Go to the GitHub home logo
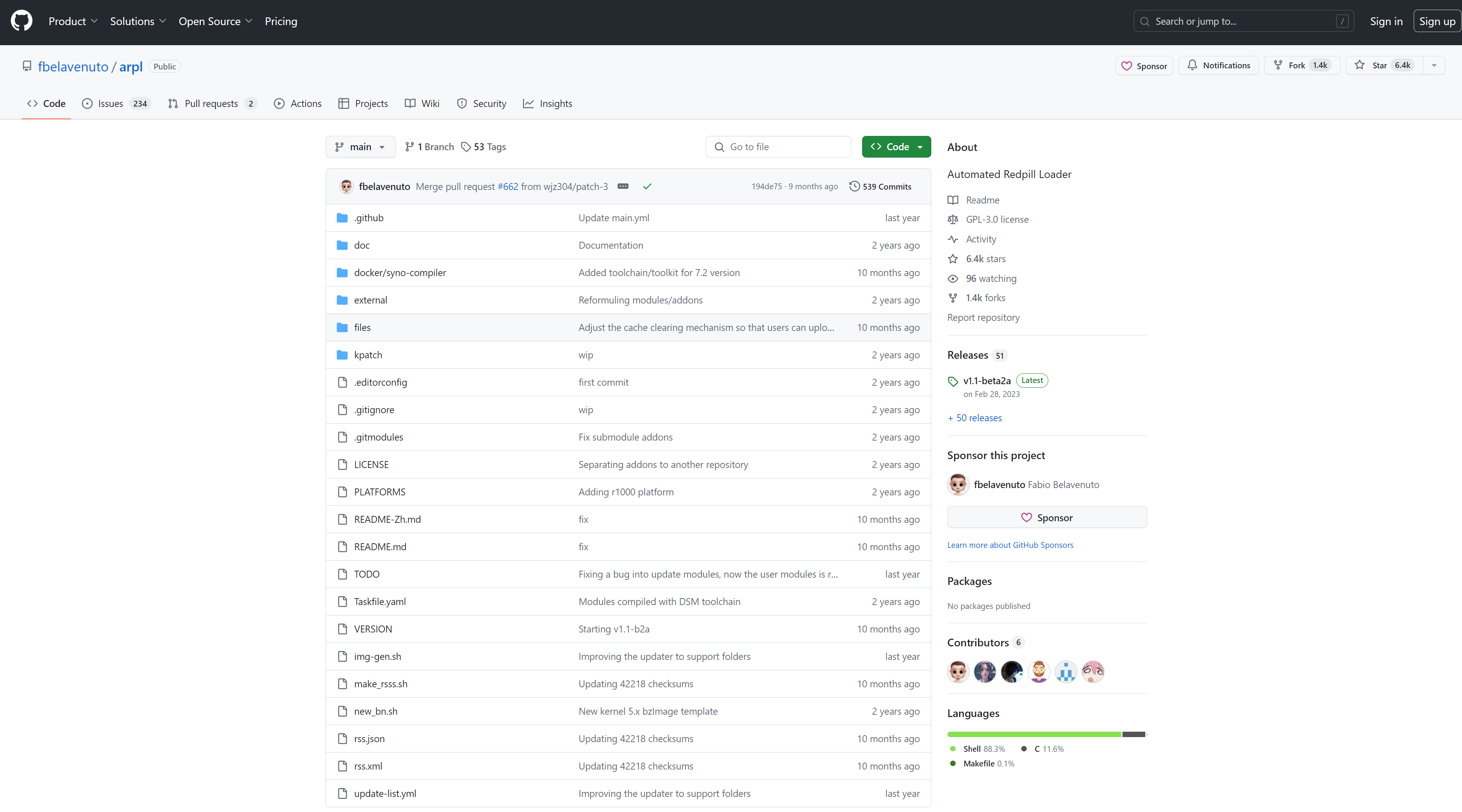Screen dimensions: 1462x812 pos(22,21)
